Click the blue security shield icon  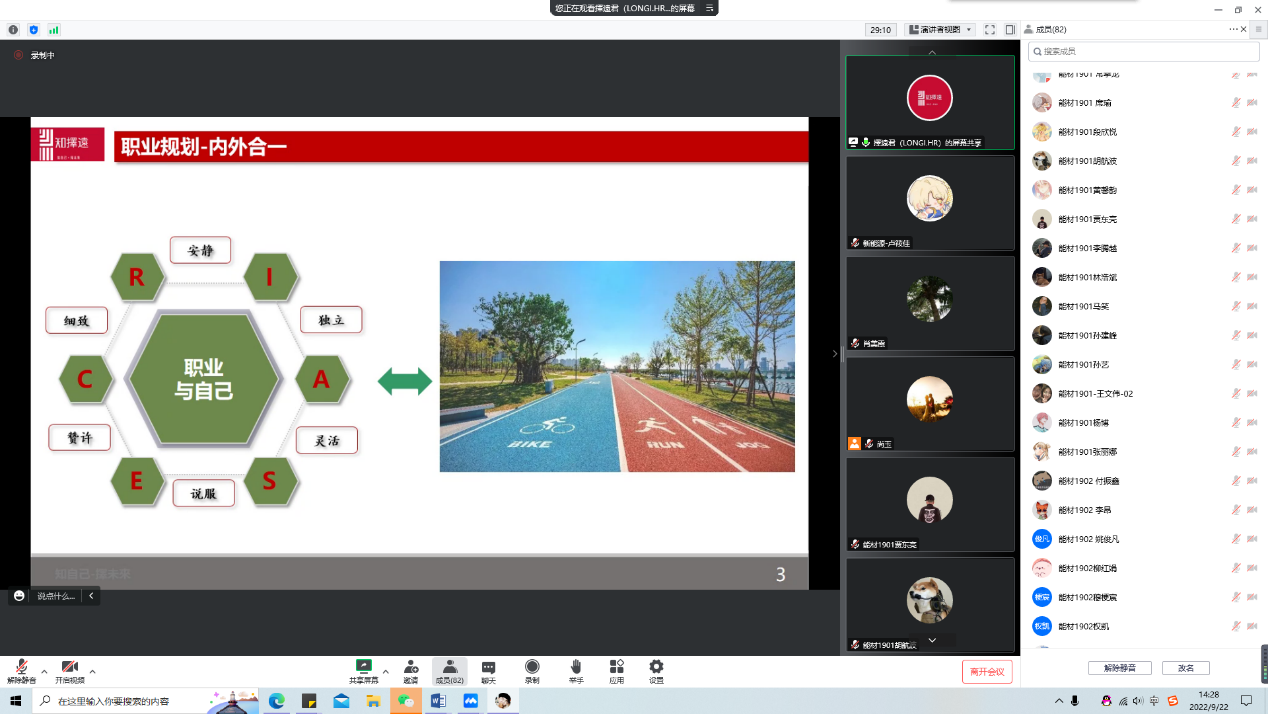click(33, 30)
